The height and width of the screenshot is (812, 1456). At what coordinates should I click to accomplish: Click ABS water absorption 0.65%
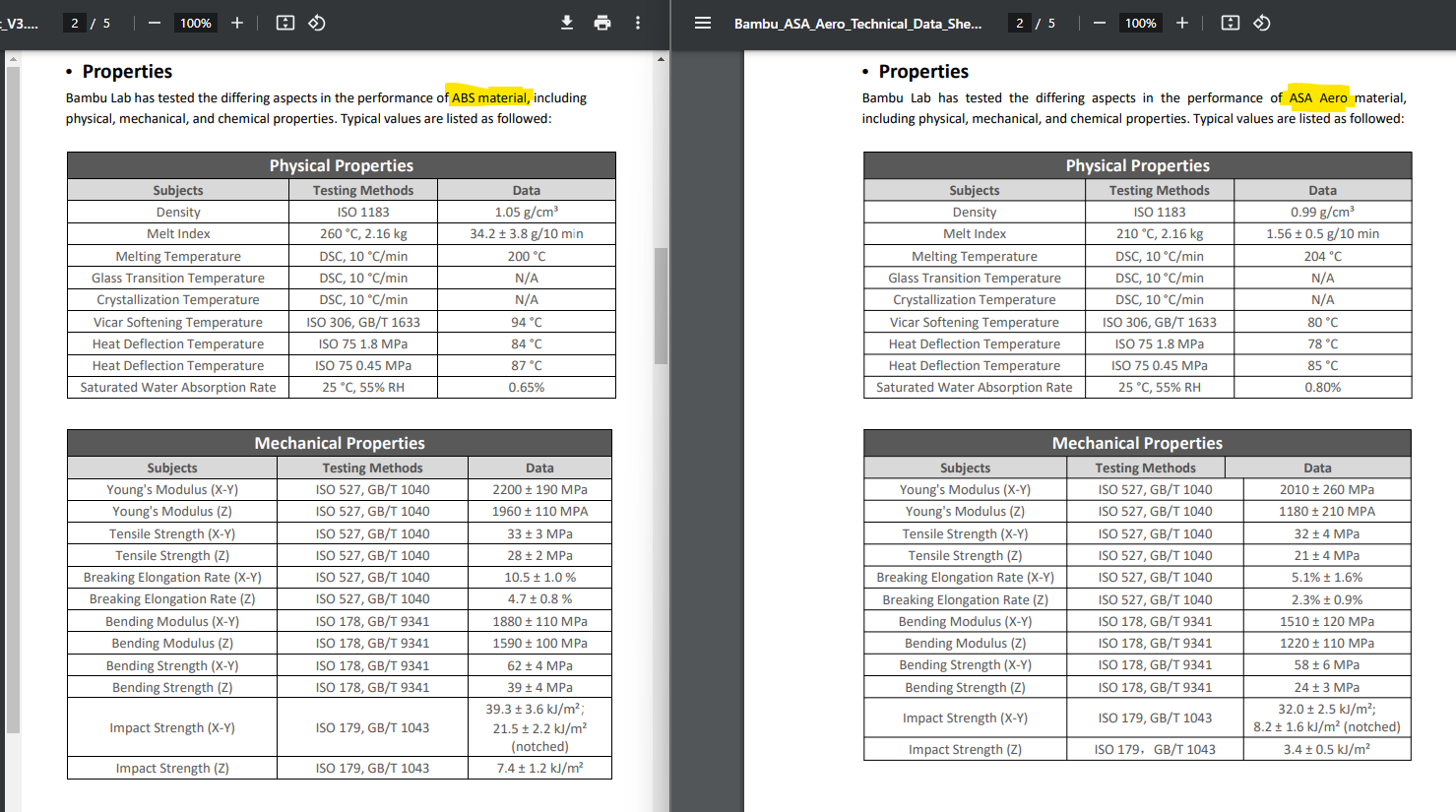tap(527, 387)
